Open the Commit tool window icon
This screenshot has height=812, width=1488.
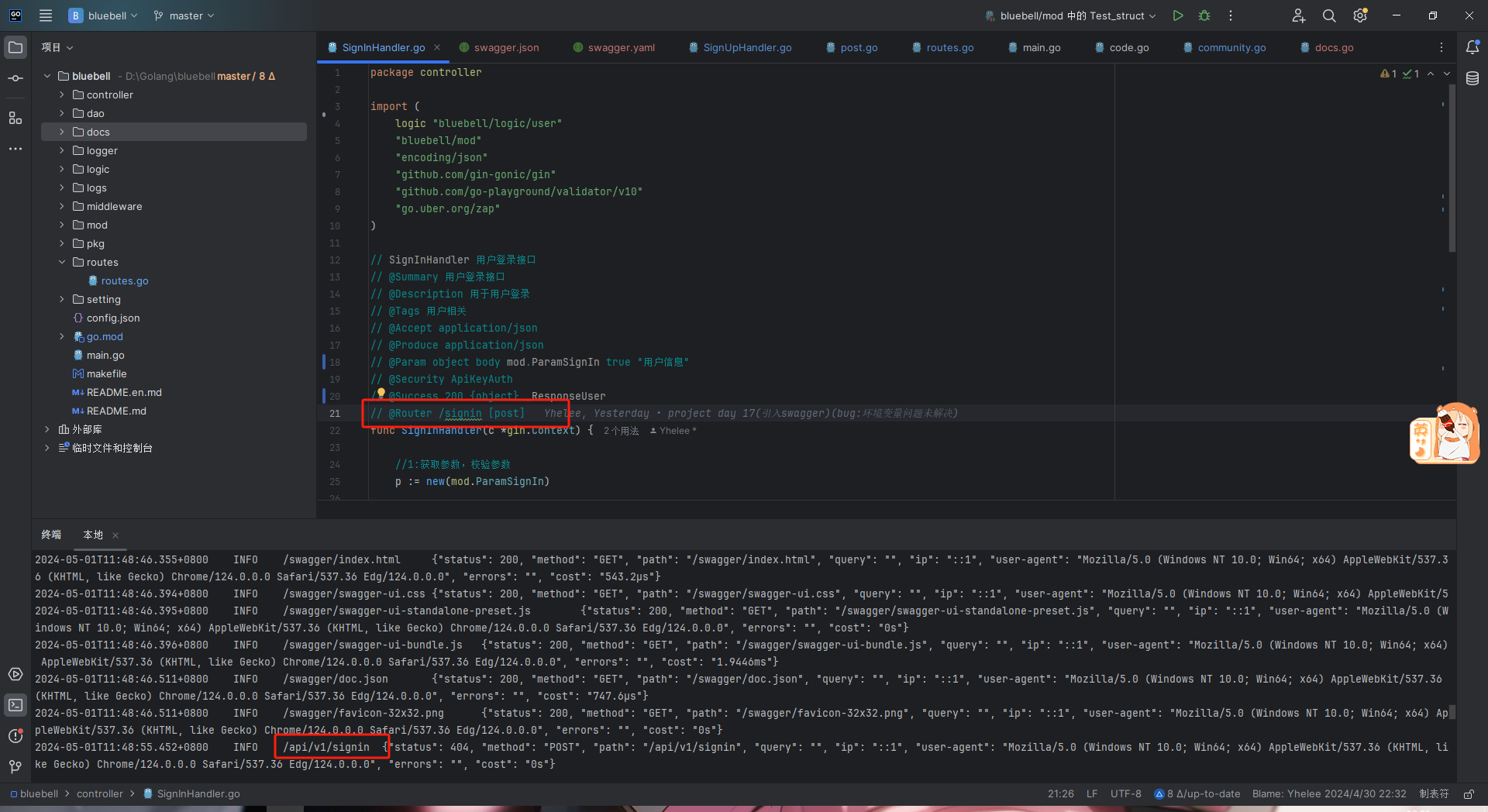[x=15, y=78]
